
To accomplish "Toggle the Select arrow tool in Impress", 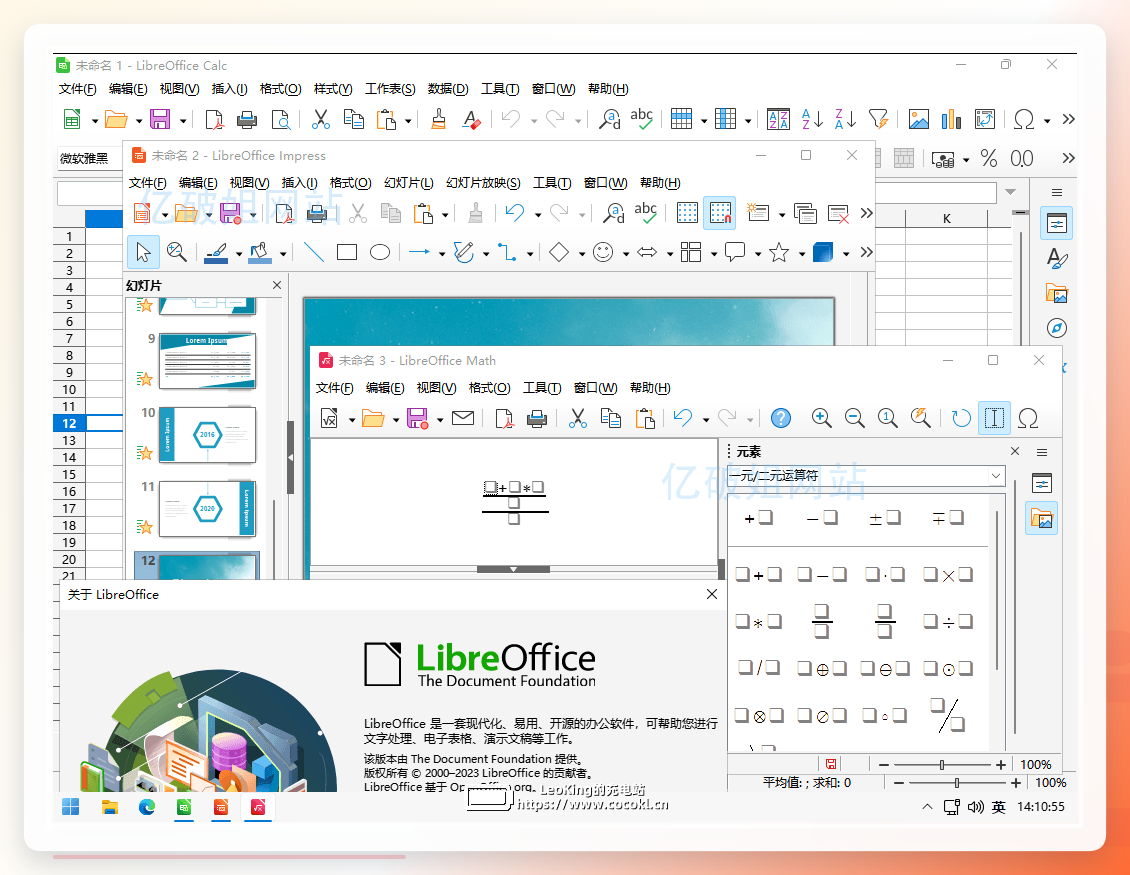I will tap(143, 252).
